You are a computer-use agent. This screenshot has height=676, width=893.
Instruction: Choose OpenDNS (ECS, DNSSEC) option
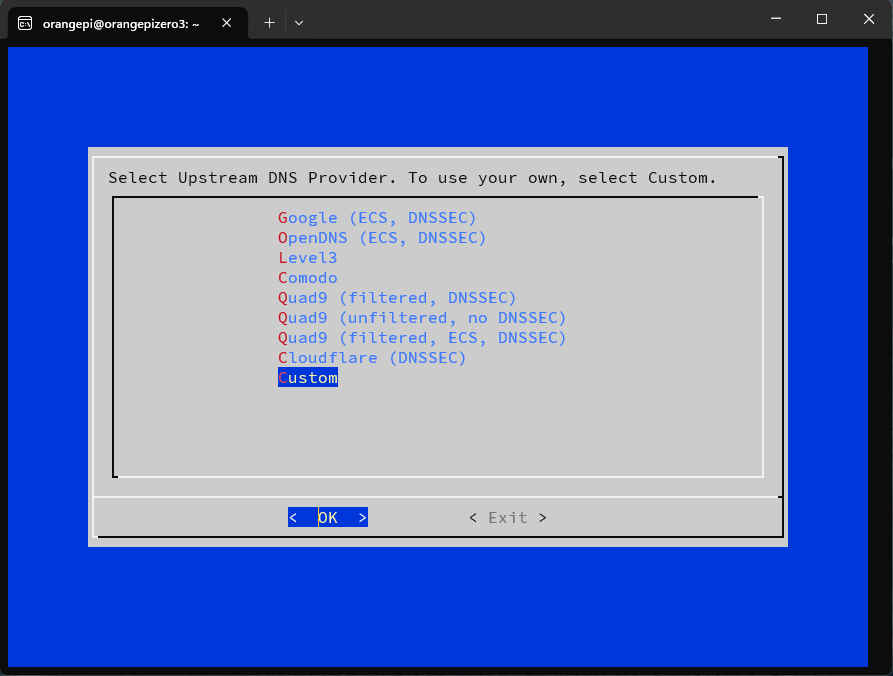click(x=382, y=237)
